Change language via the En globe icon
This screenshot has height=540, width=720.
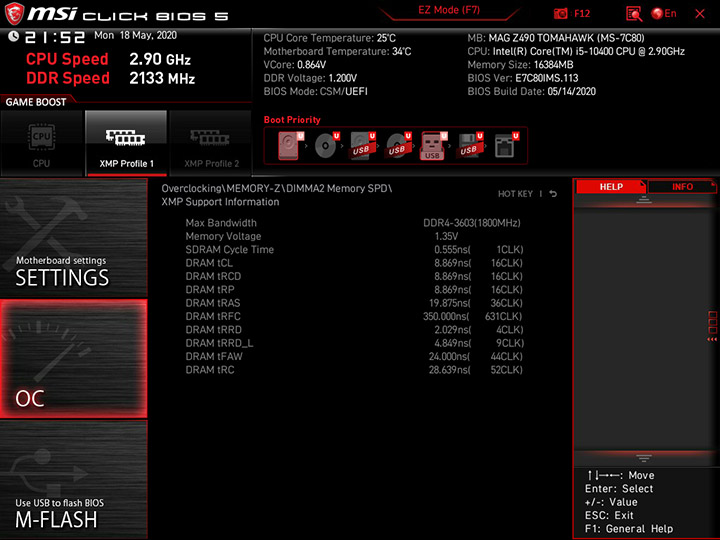pyautogui.click(x=664, y=13)
